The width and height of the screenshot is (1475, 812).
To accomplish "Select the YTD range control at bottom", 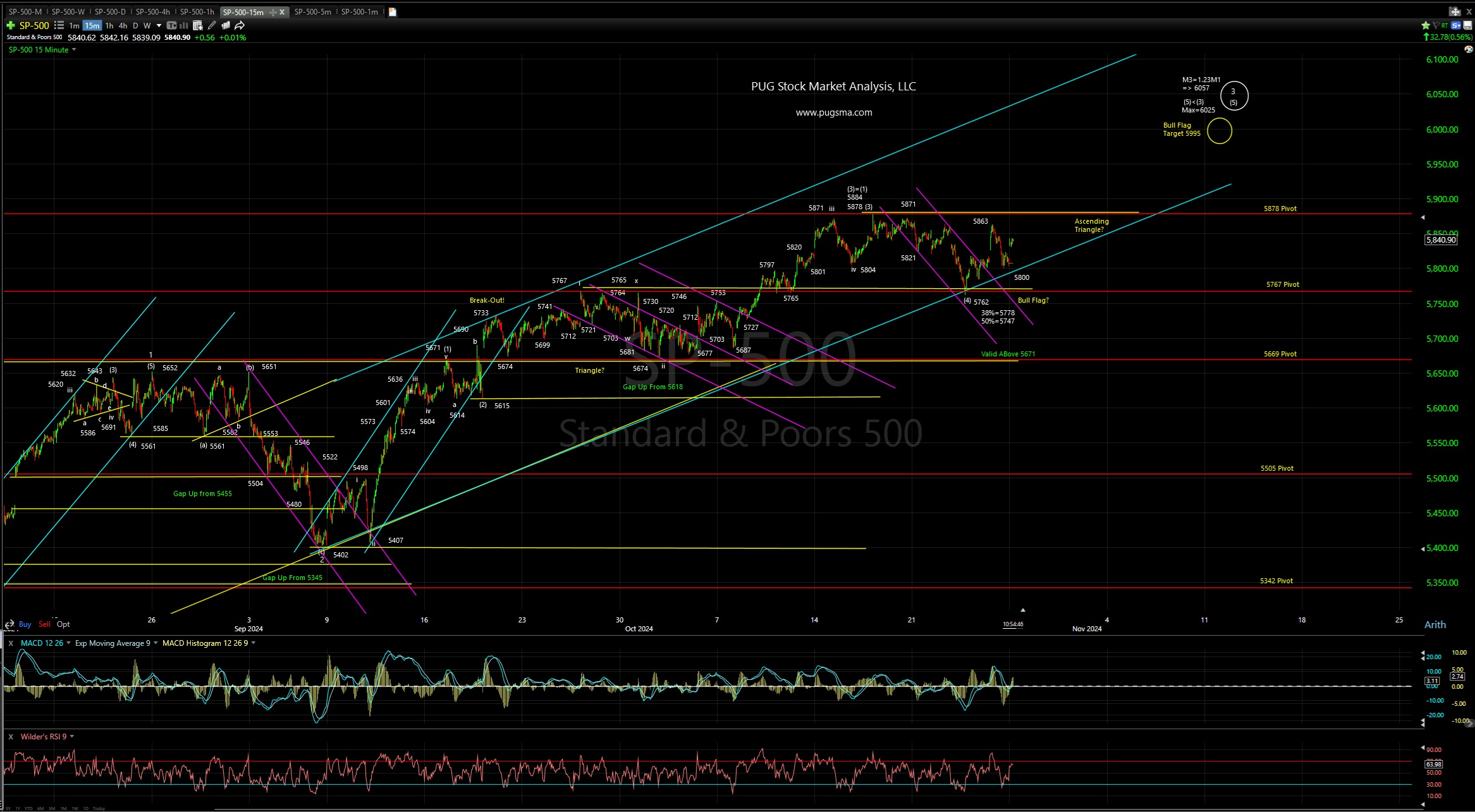I will pyautogui.click(x=29, y=808).
